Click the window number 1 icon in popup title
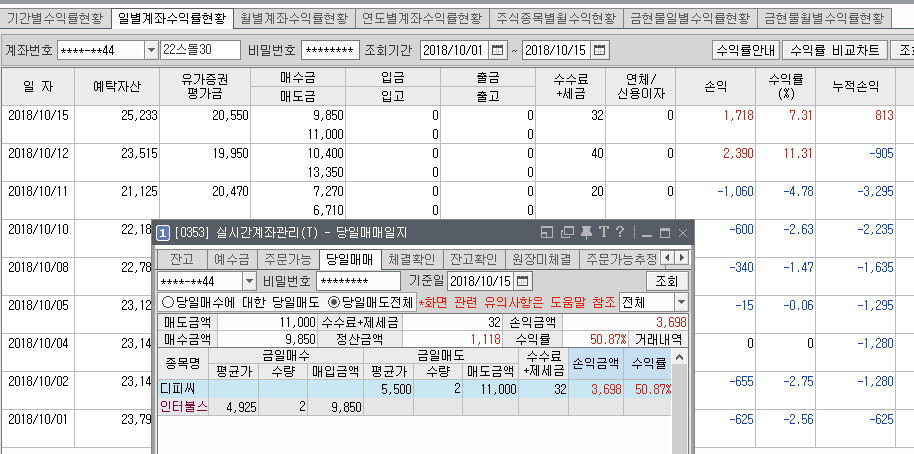This screenshot has width=914, height=454. click(x=164, y=233)
